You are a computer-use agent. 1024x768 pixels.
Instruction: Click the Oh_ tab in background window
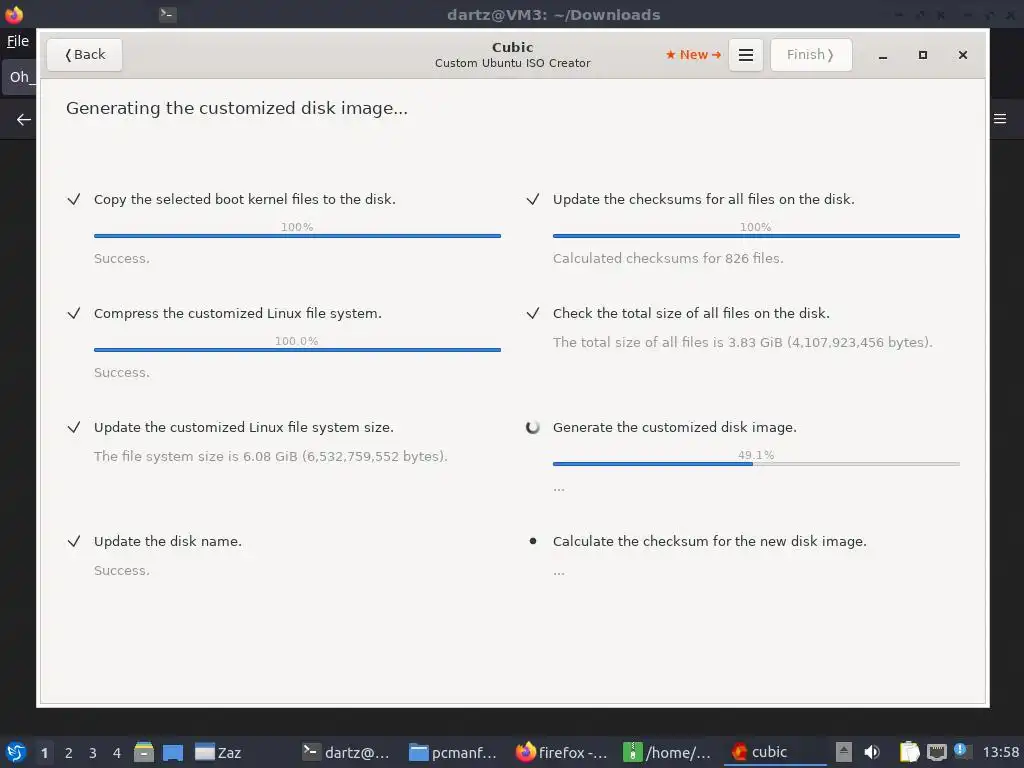tap(20, 77)
